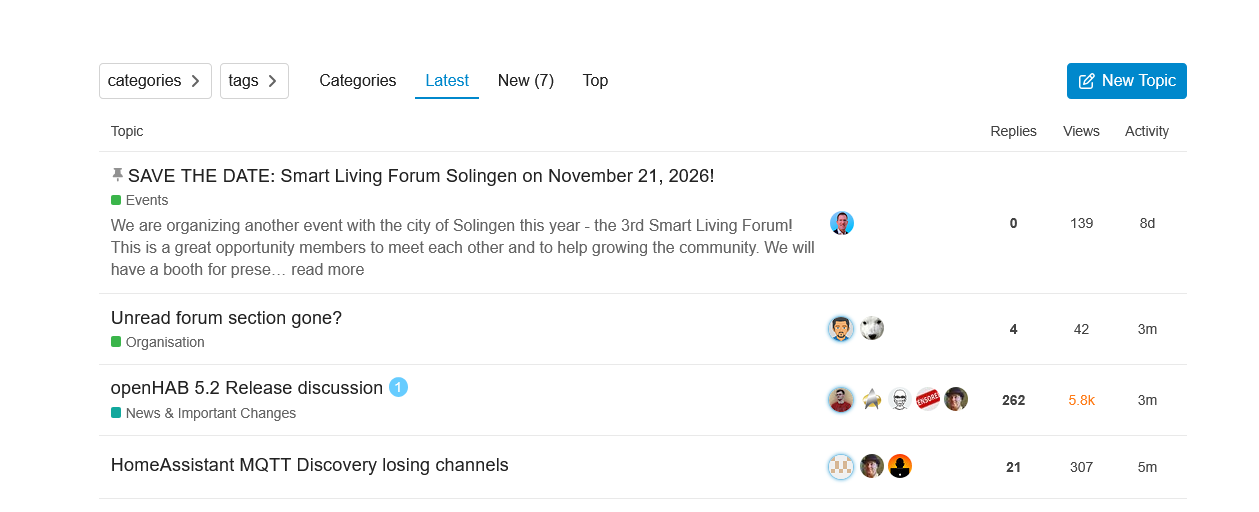Viewport: 1259px width, 512px height.
Task: Click the pencil icon in New Topic
Action: point(1086,81)
